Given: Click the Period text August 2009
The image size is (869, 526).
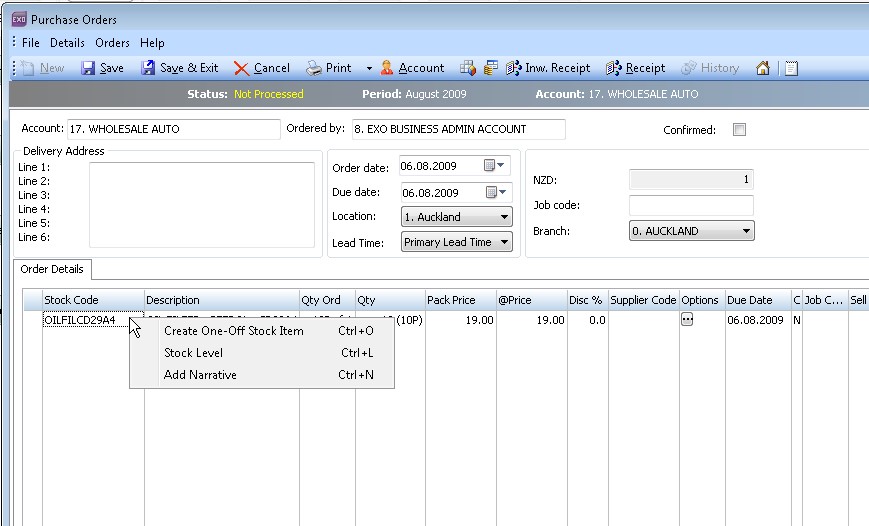Looking at the screenshot, I should (436, 94).
